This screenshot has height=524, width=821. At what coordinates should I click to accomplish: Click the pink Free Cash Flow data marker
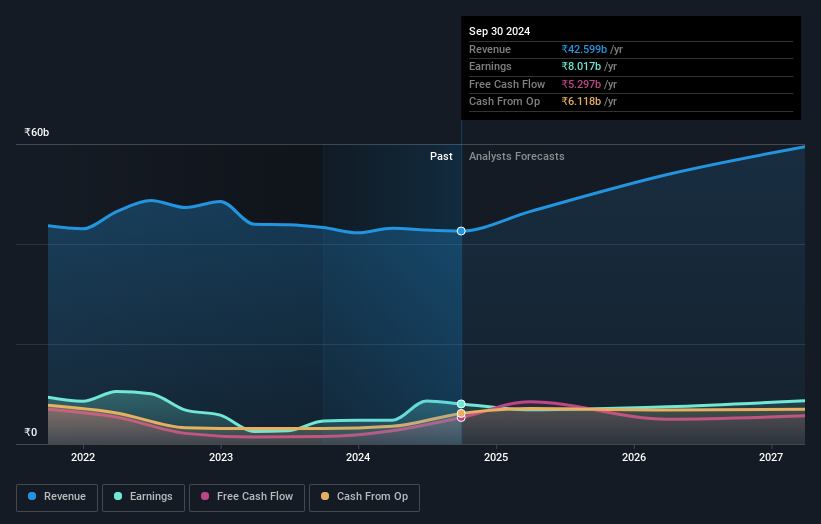point(461,418)
